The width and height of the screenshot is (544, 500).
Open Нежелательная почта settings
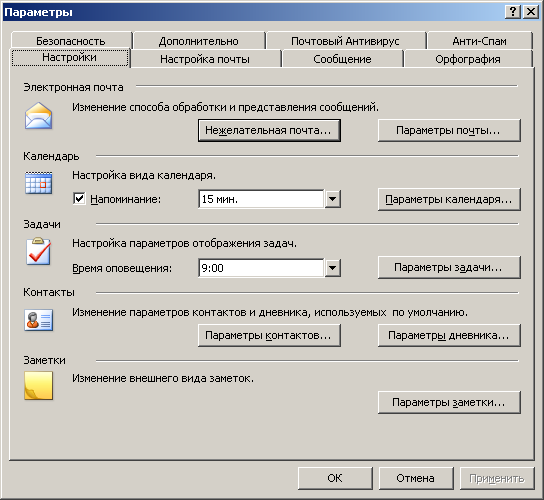tap(269, 130)
